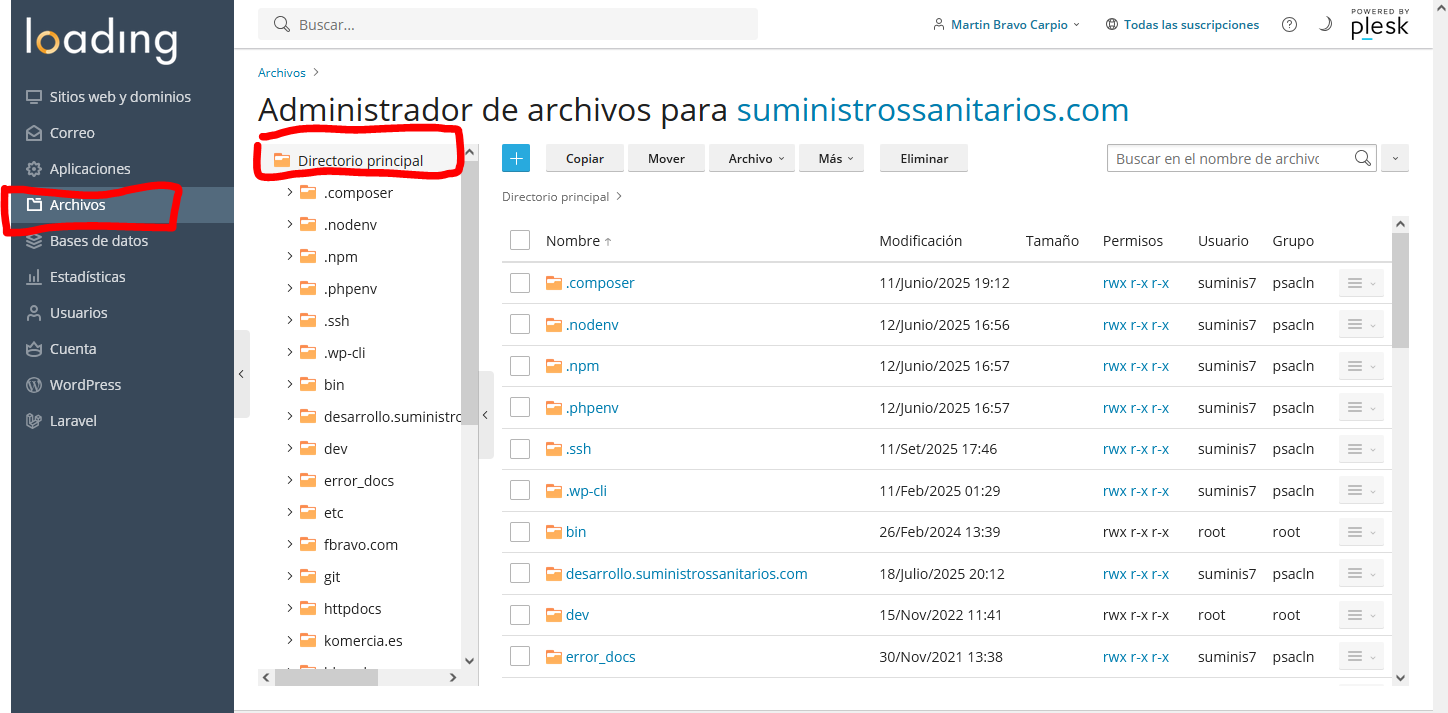Click the plus icon to create a new file
This screenshot has height=713, width=1448.
(516, 158)
